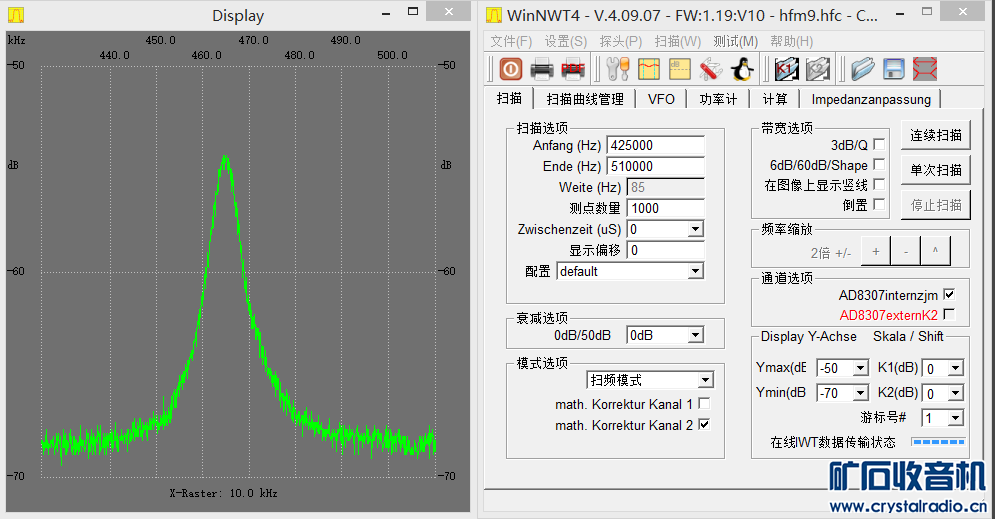
Task: Check math. Korrektur Kanal 1
Action: click(x=704, y=404)
